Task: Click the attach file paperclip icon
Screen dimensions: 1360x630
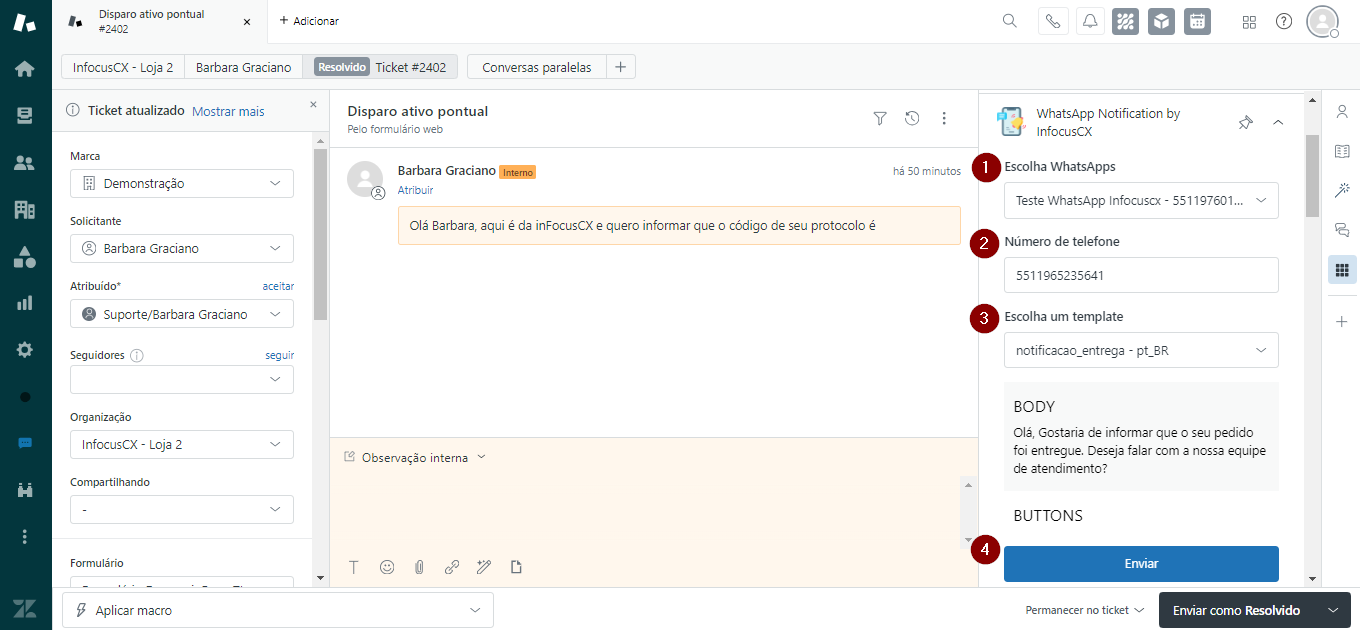Action: pos(419,567)
